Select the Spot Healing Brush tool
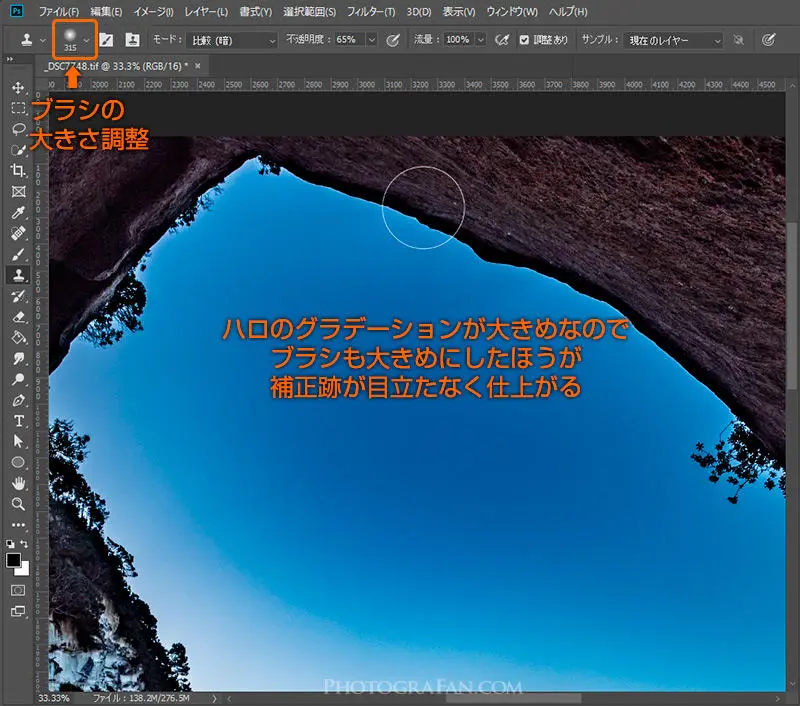Screen dimensions: 800x706 point(18,233)
